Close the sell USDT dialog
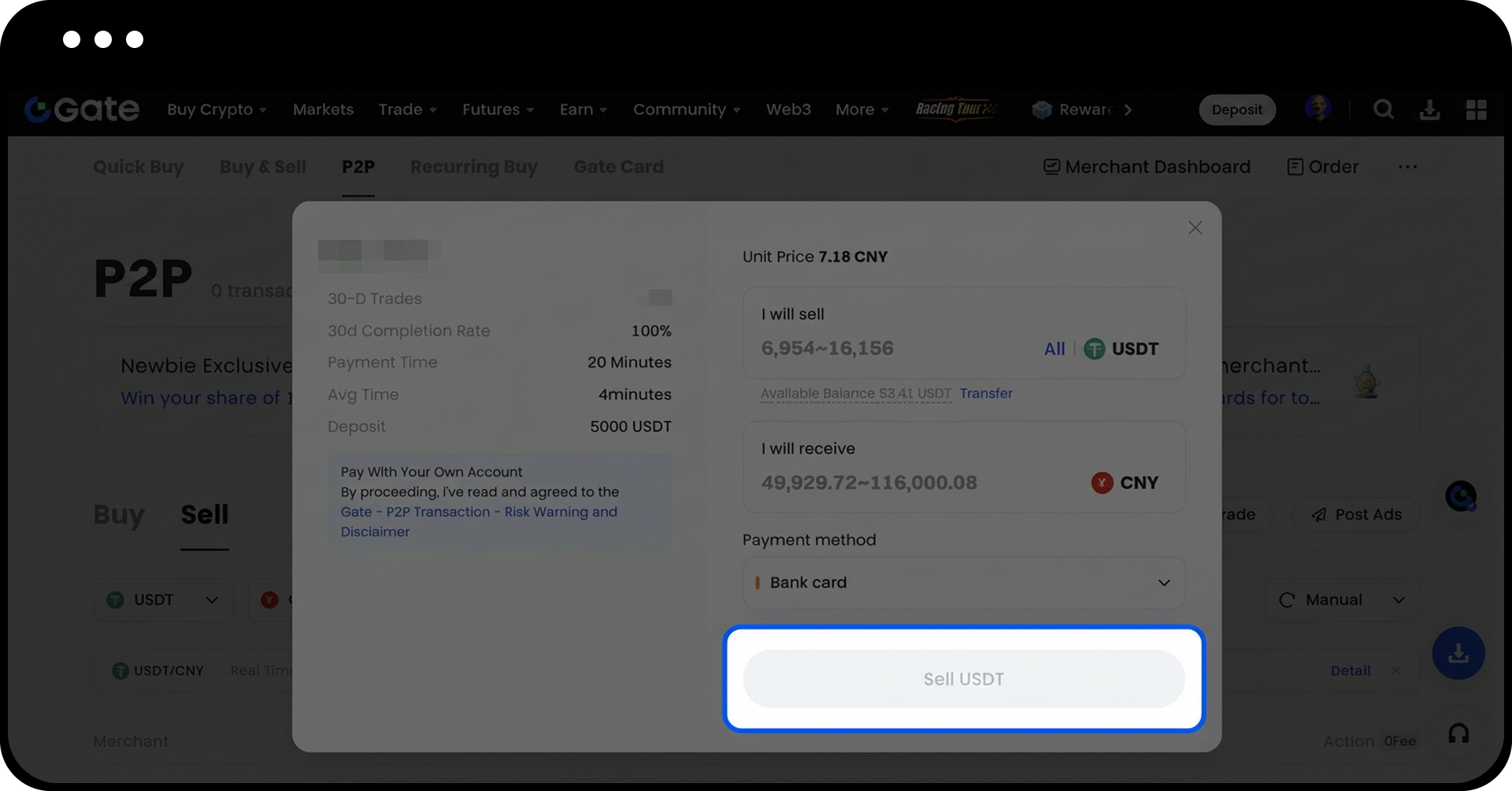The height and width of the screenshot is (791, 1512). (x=1195, y=228)
